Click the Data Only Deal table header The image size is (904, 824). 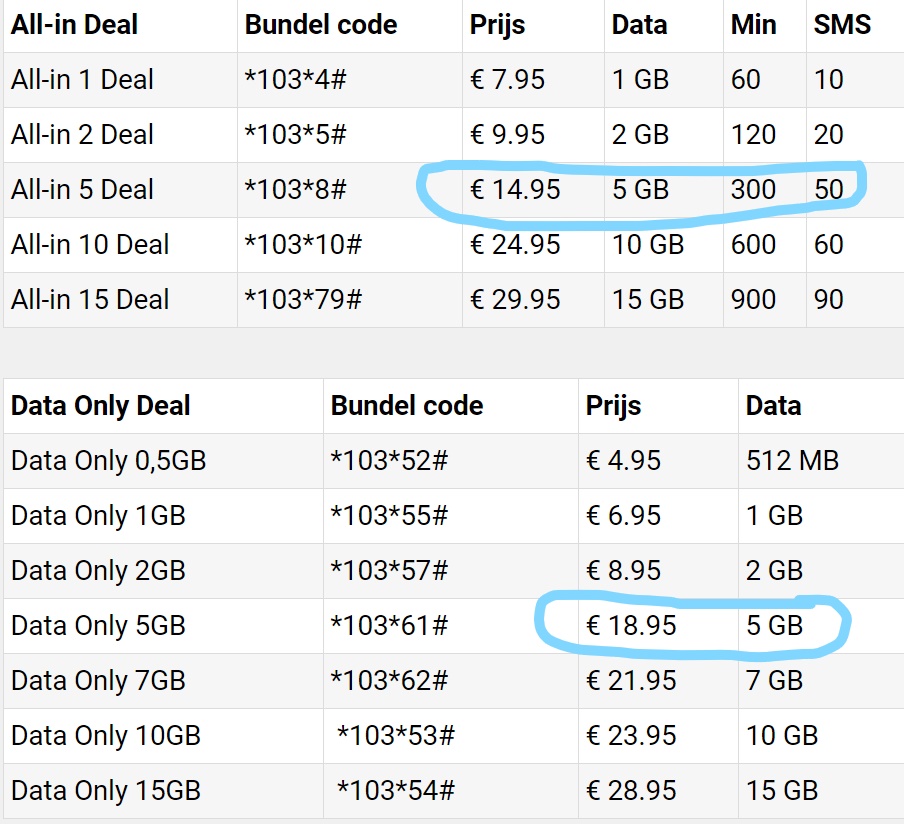coord(100,406)
